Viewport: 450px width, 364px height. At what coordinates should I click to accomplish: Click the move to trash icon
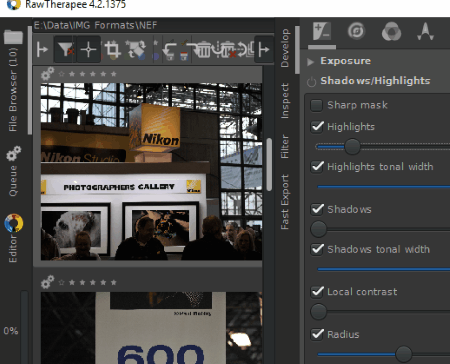coord(203,50)
